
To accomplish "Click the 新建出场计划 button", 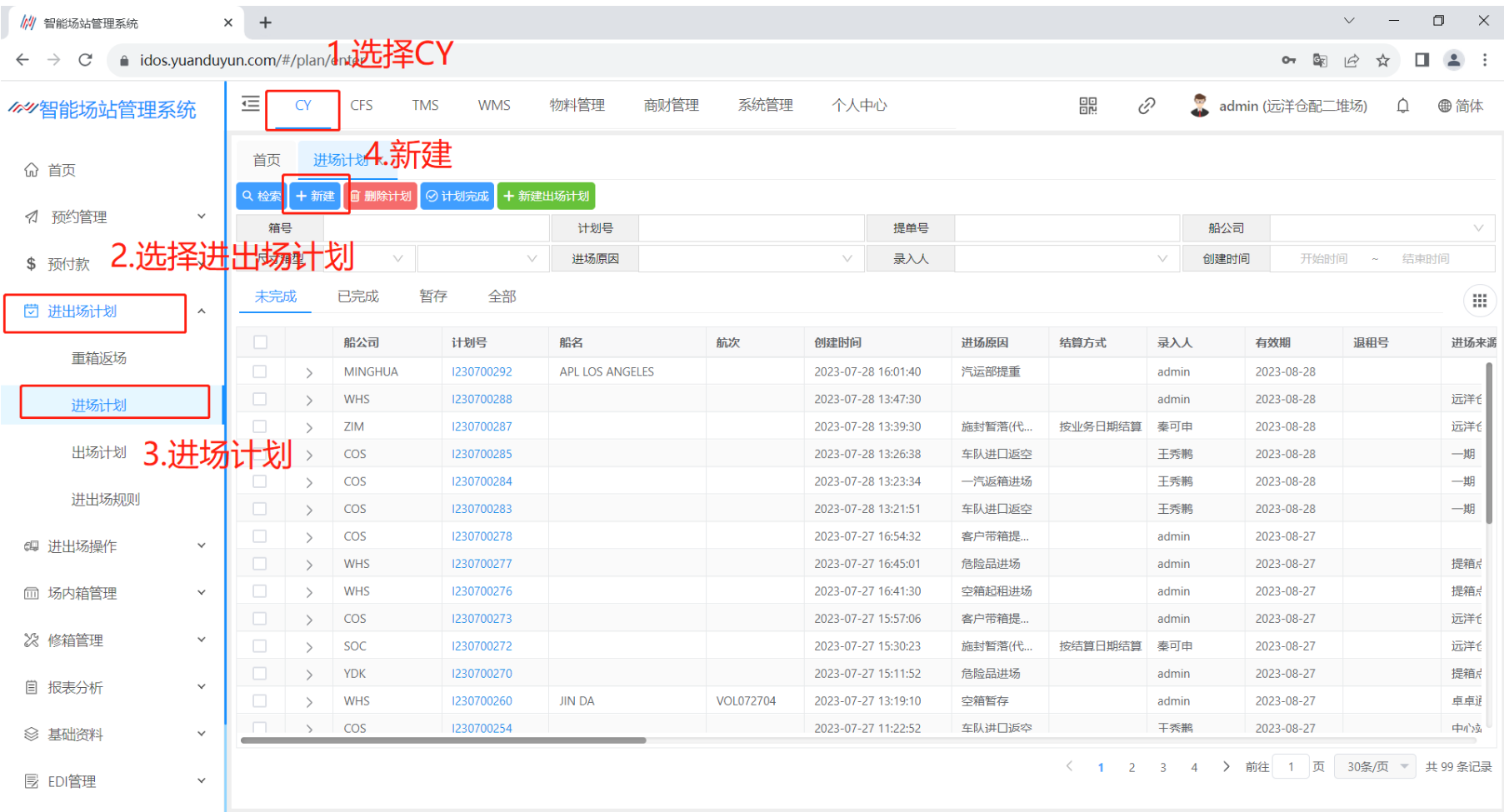I will click(546, 197).
